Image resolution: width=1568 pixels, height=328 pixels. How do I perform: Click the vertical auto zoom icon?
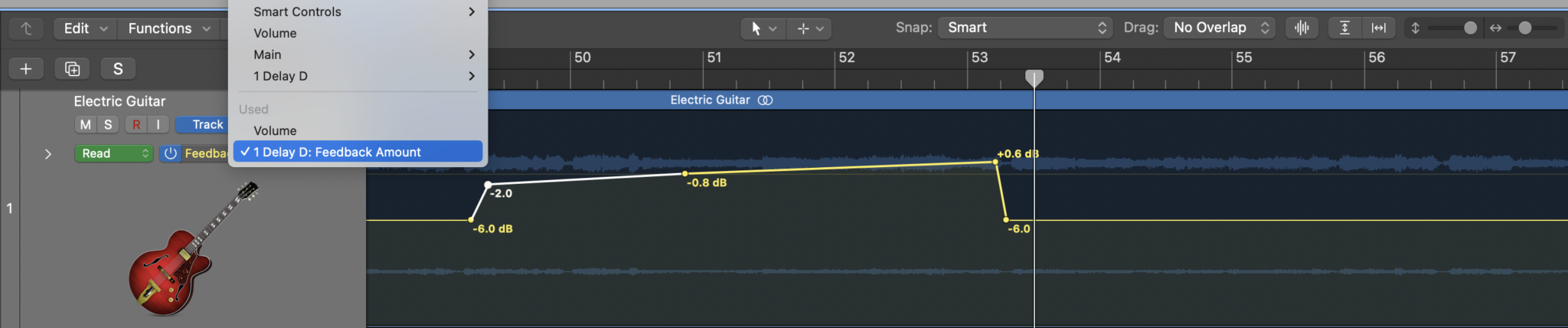point(1344,28)
